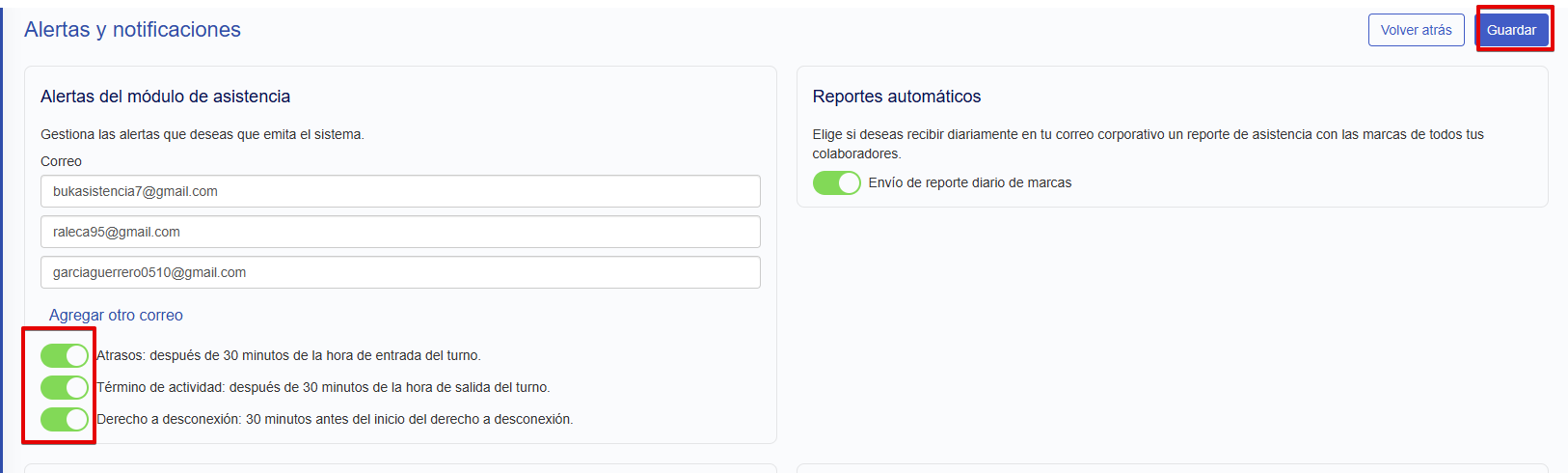Click the Atrasos 30 minutos description text
The width and height of the screenshot is (1568, 473).
(x=288, y=356)
